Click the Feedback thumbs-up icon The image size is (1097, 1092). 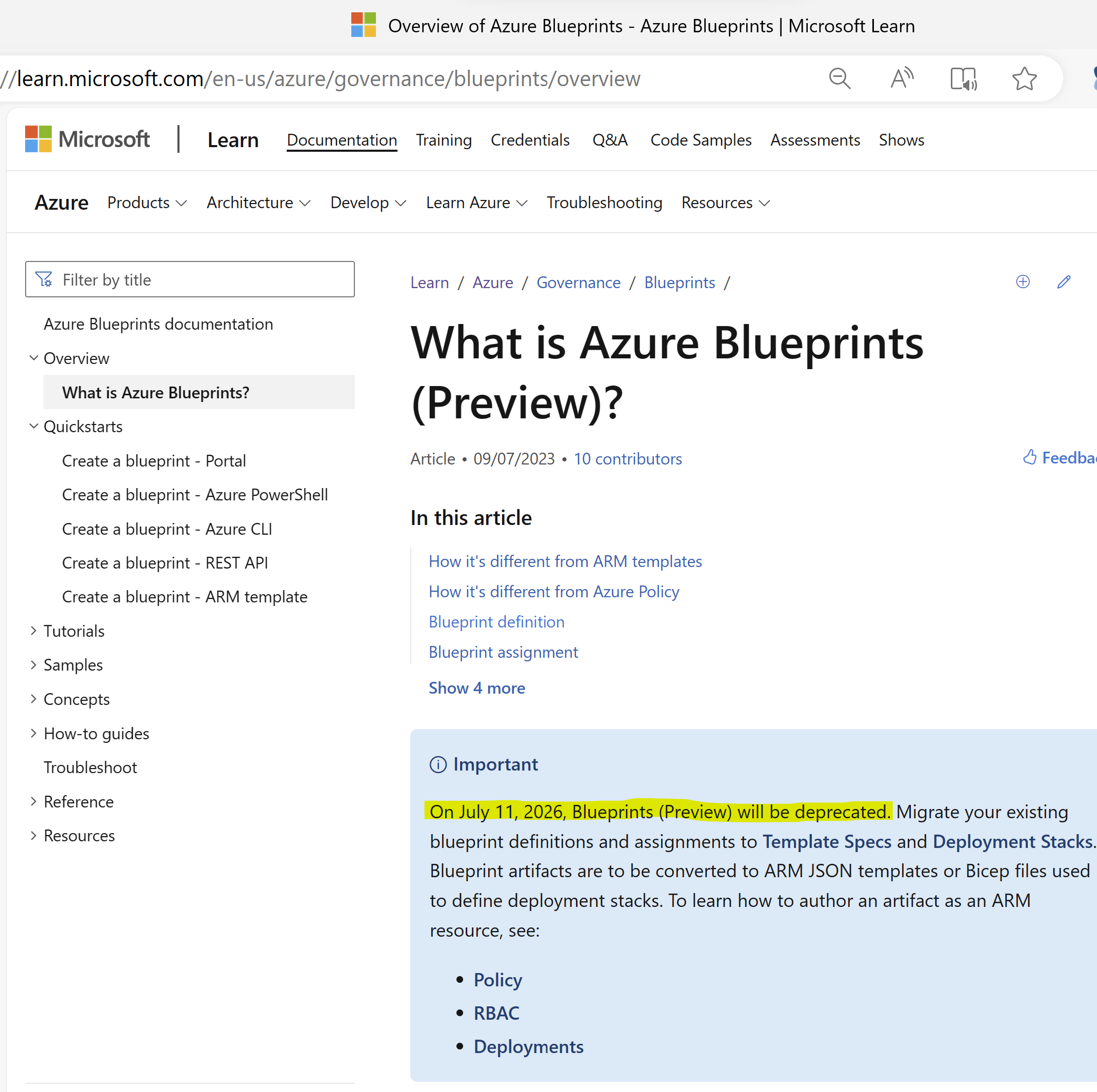click(x=1029, y=457)
